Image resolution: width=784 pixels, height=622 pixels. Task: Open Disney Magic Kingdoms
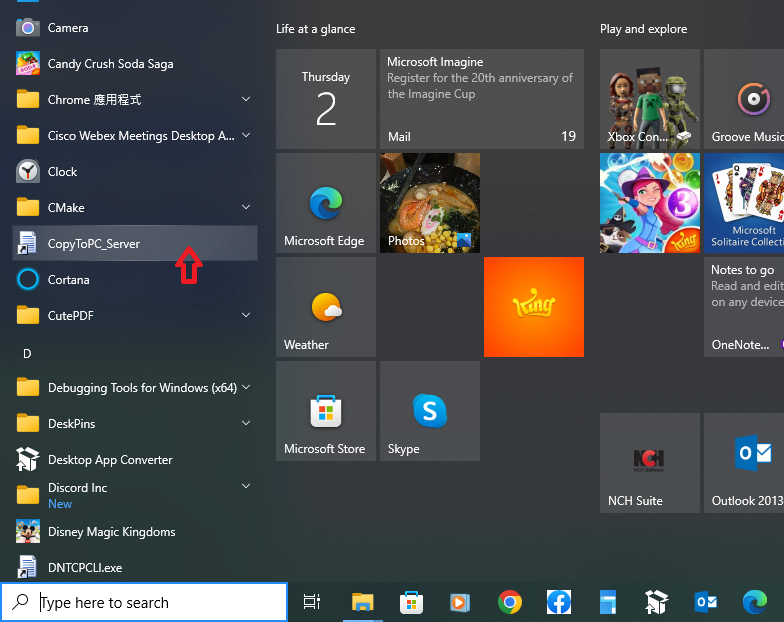pos(135,532)
